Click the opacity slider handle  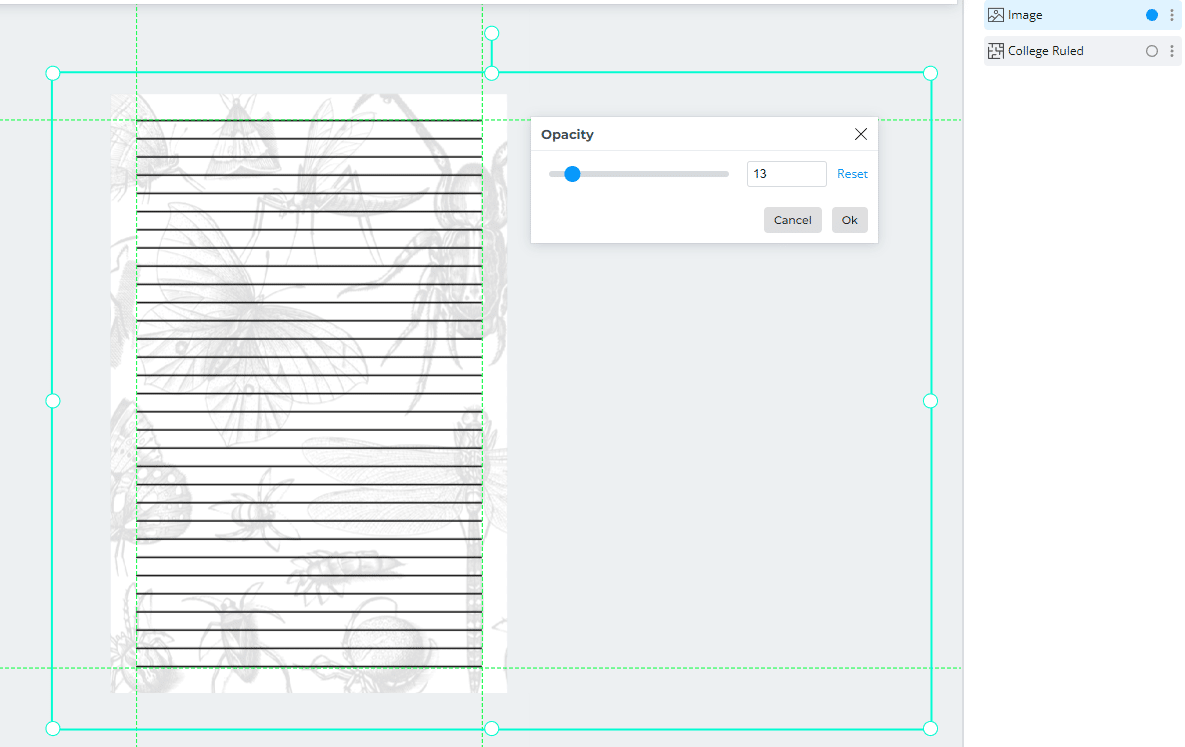(x=572, y=174)
